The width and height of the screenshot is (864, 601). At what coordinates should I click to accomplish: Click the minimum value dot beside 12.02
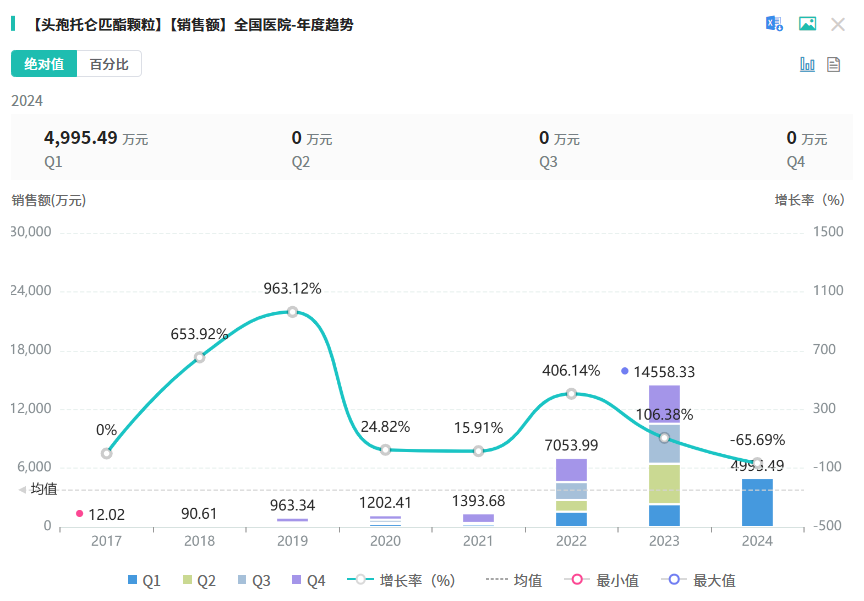point(79,514)
